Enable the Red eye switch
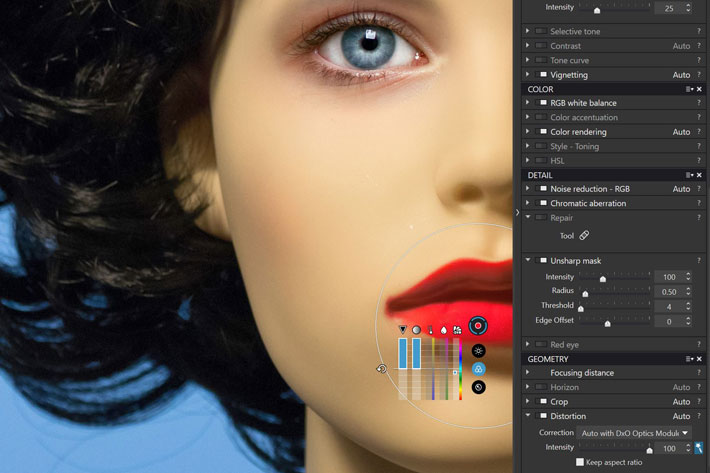710x473 pixels. pos(541,344)
